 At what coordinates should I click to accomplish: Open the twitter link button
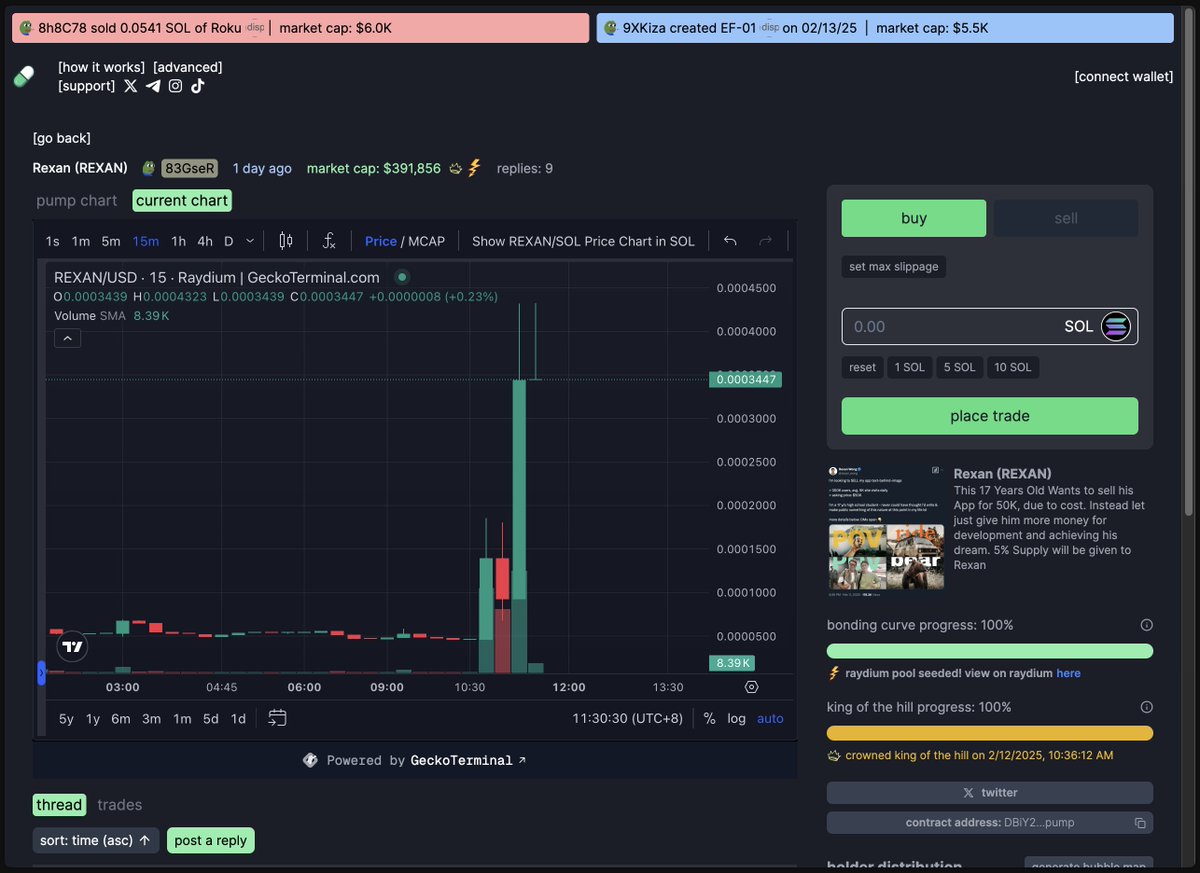coord(990,793)
